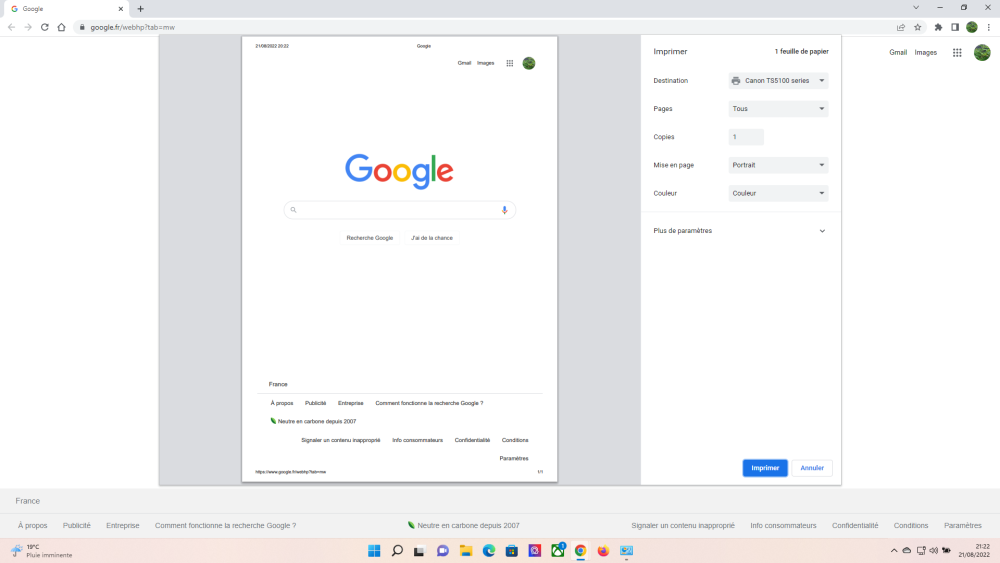Viewport: 1000px width, 563px height.
Task: Click Annuler to cancel printing
Action: pyautogui.click(x=812, y=468)
